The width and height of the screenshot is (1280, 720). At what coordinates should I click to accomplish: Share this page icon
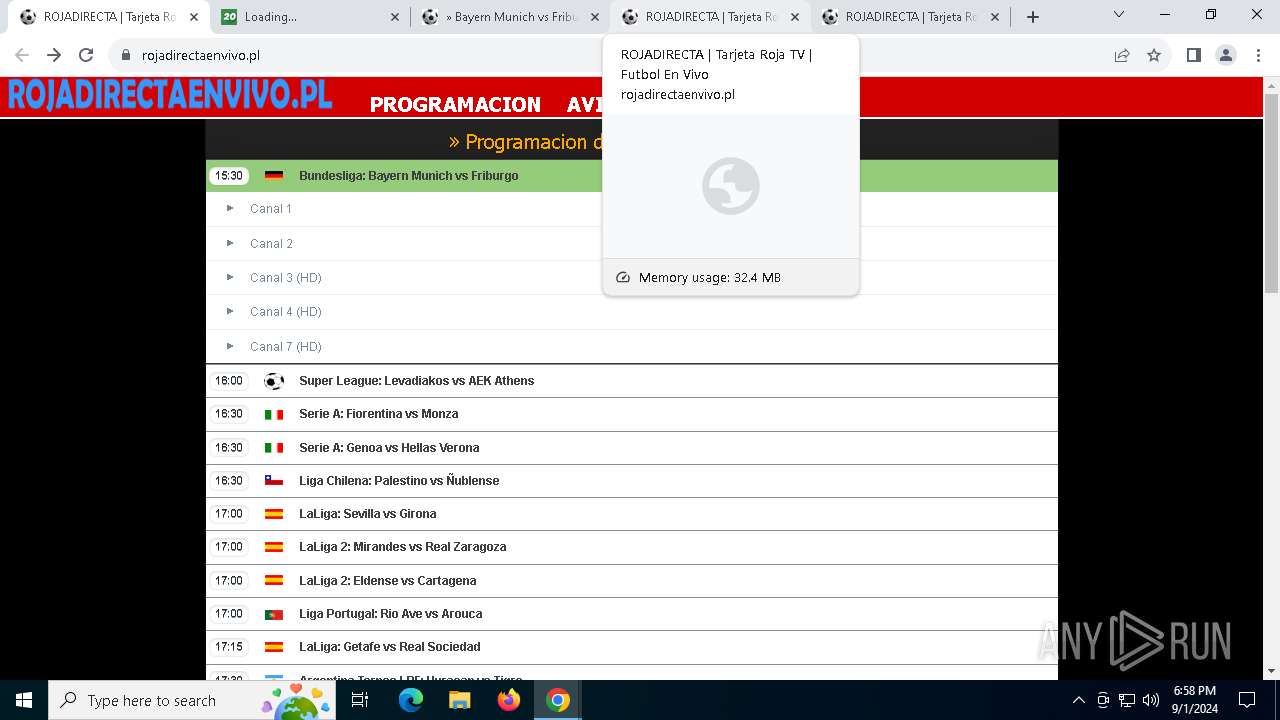[x=1122, y=55]
